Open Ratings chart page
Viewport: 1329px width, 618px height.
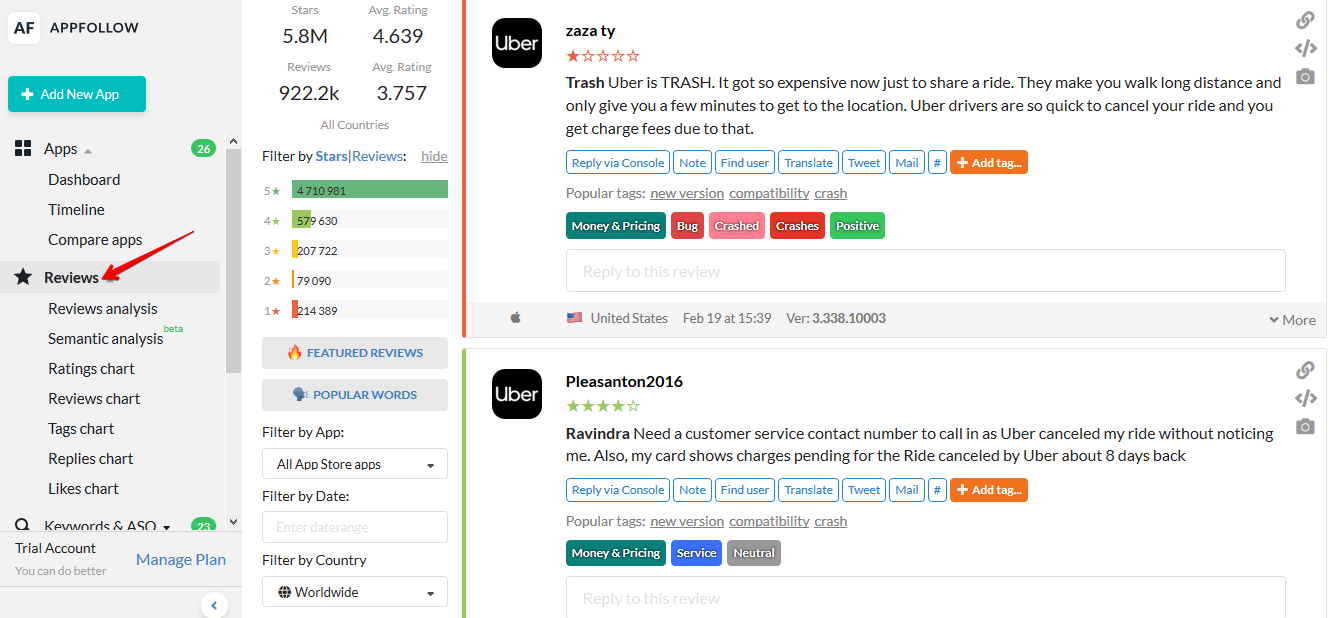tap(91, 369)
